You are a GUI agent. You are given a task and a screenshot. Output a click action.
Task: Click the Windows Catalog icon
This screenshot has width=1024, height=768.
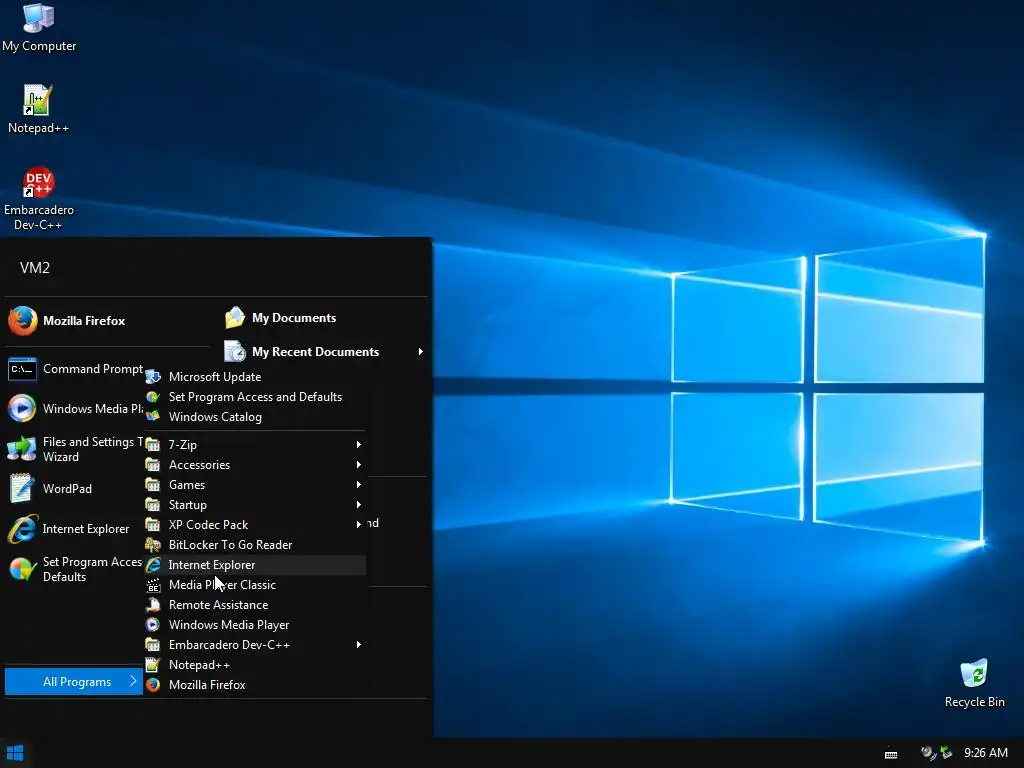[153, 417]
